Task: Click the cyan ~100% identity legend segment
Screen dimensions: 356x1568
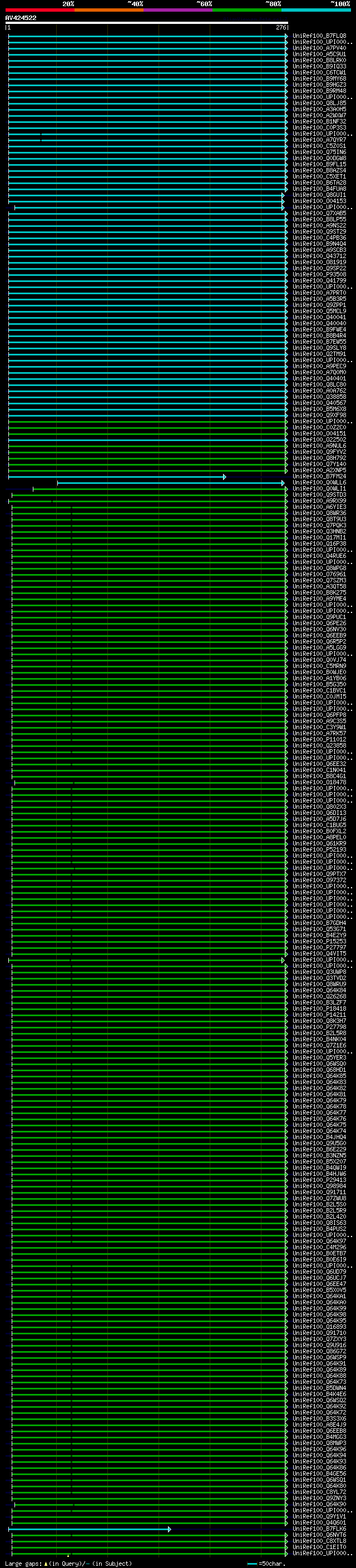Action: 317,10
